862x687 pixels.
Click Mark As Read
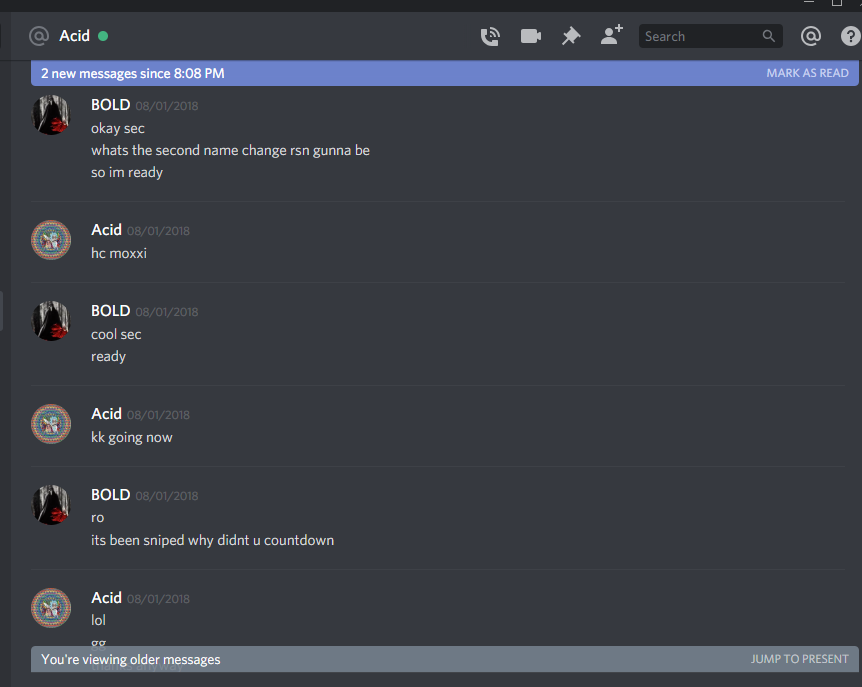click(x=807, y=73)
